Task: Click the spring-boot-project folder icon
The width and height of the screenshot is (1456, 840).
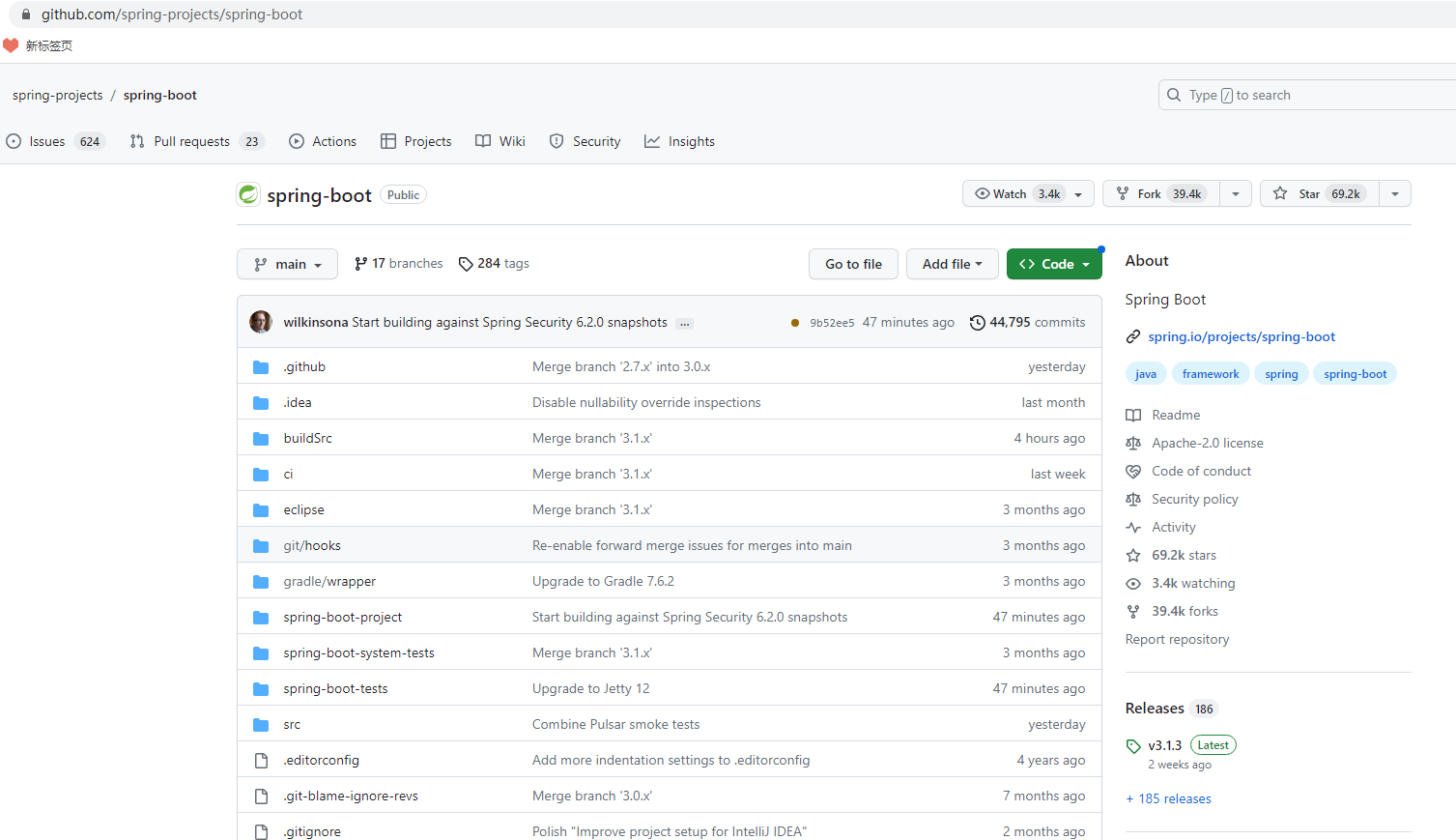Action: click(261, 618)
